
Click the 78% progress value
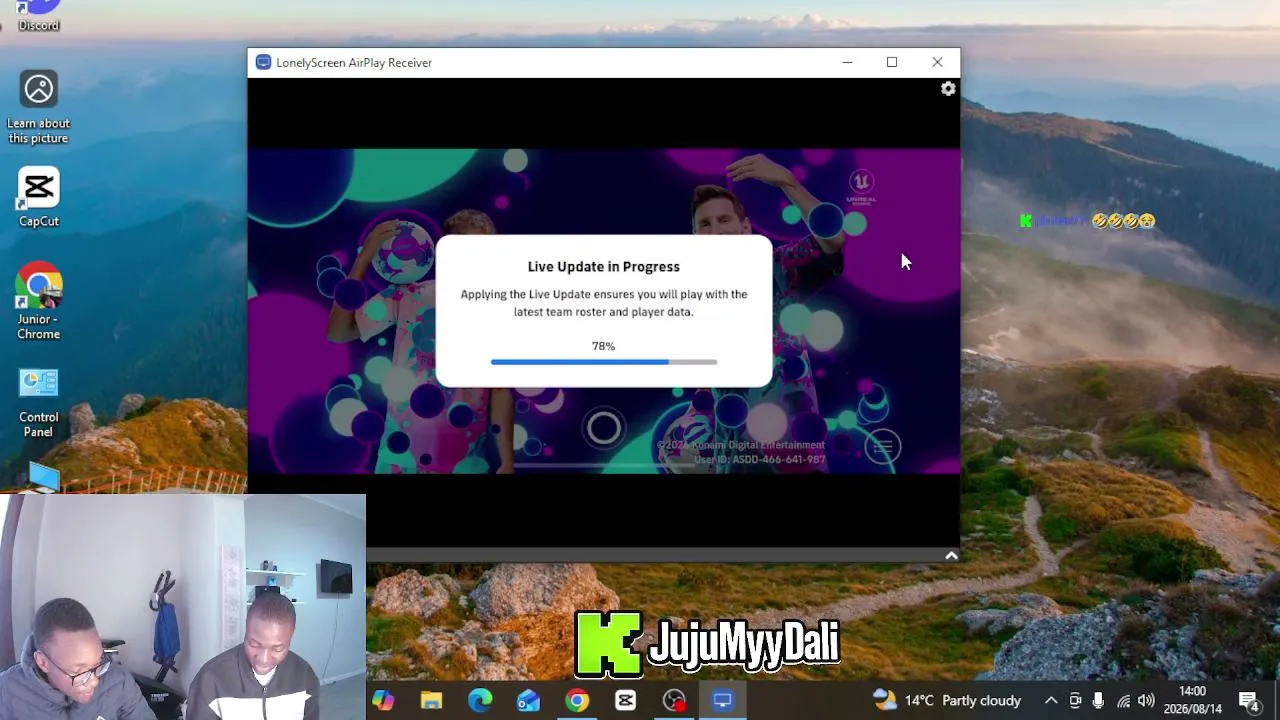point(603,346)
